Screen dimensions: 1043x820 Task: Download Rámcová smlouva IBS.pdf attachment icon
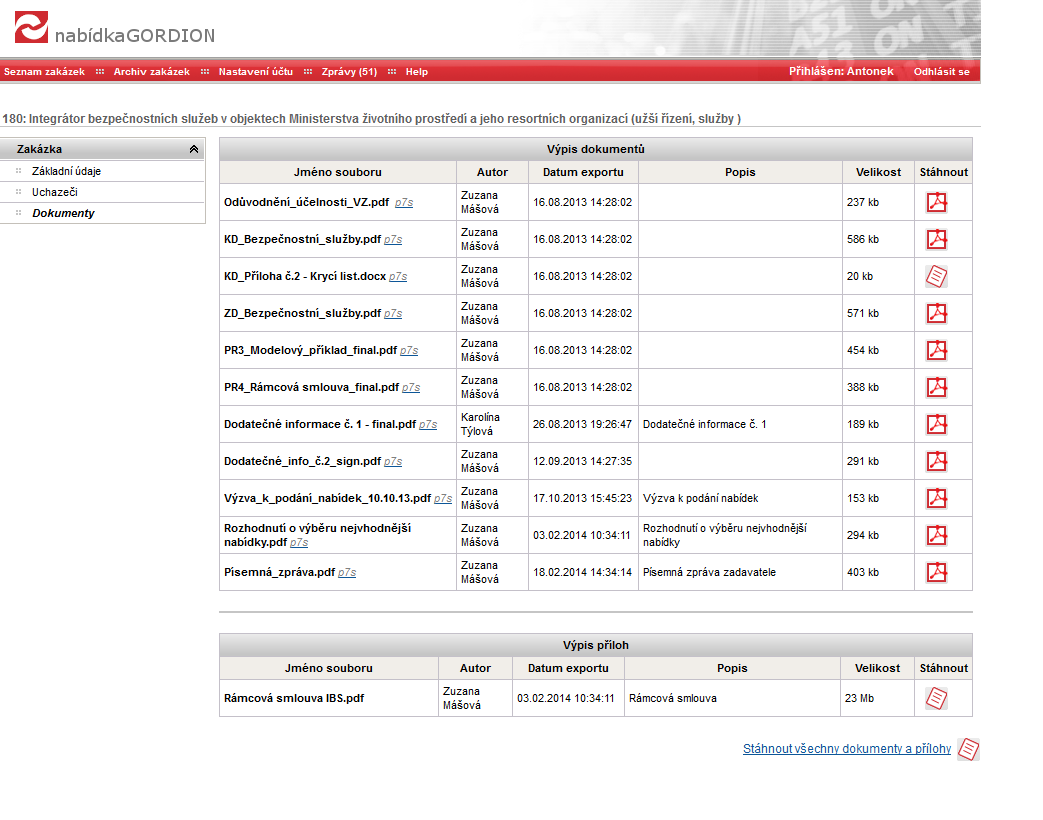936,699
